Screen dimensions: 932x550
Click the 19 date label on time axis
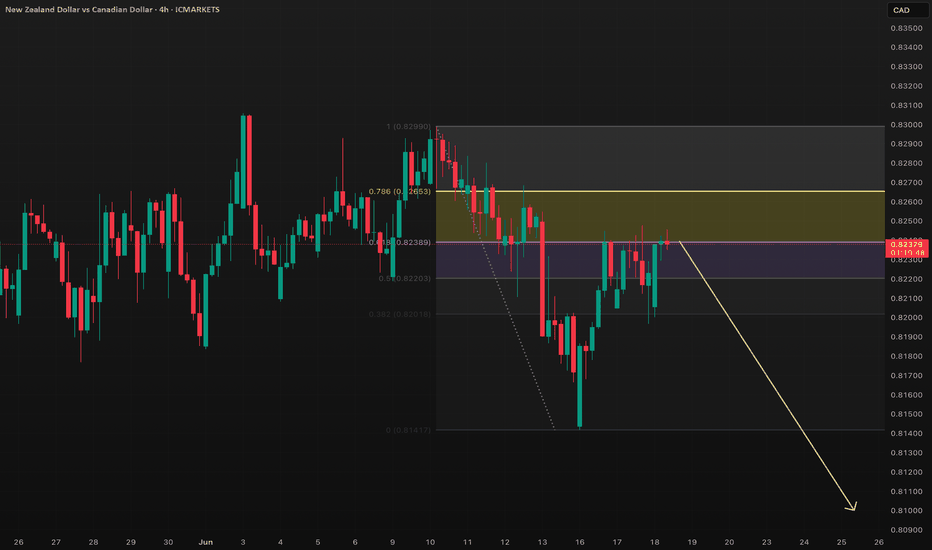click(x=692, y=542)
